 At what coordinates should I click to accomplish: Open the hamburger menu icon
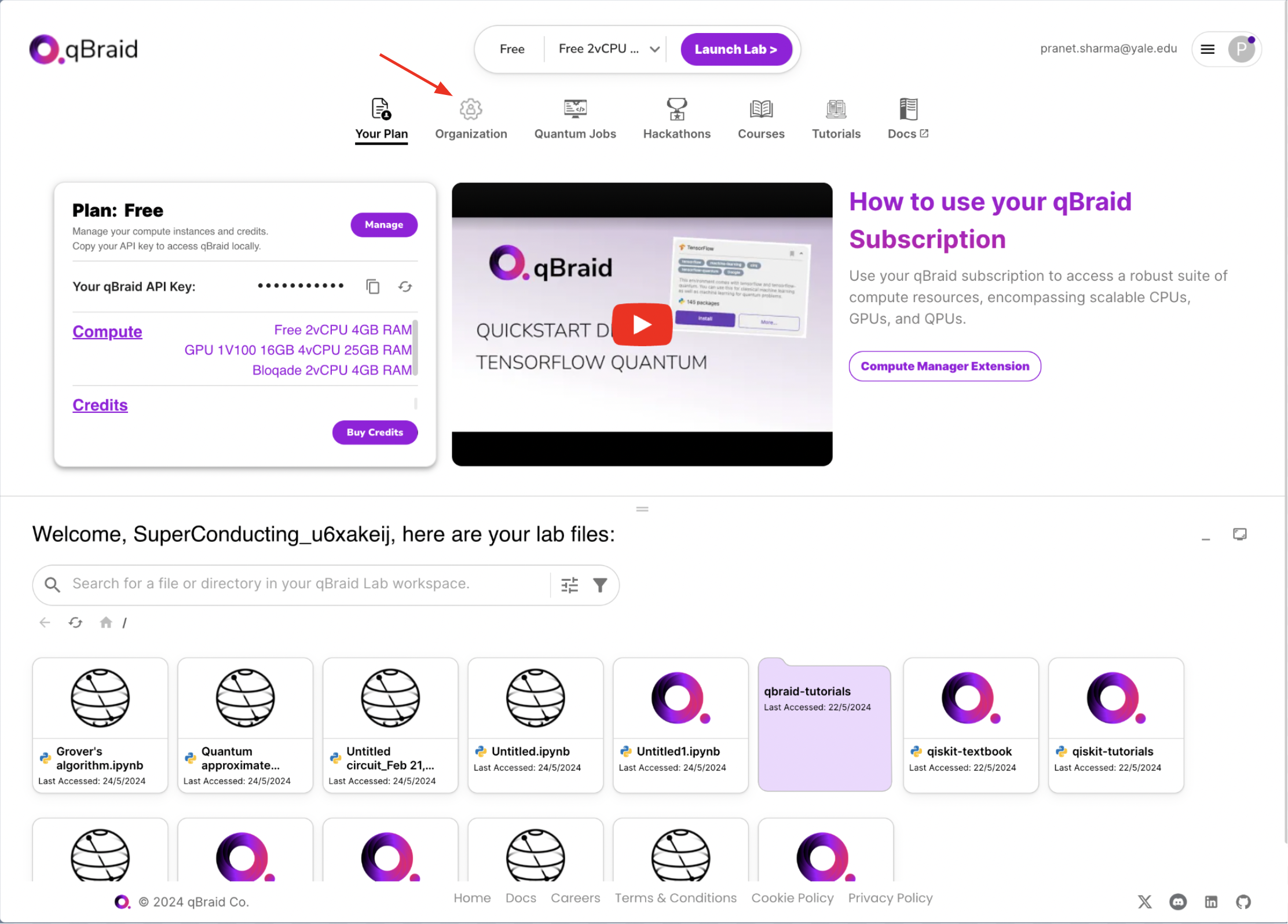coord(1207,49)
